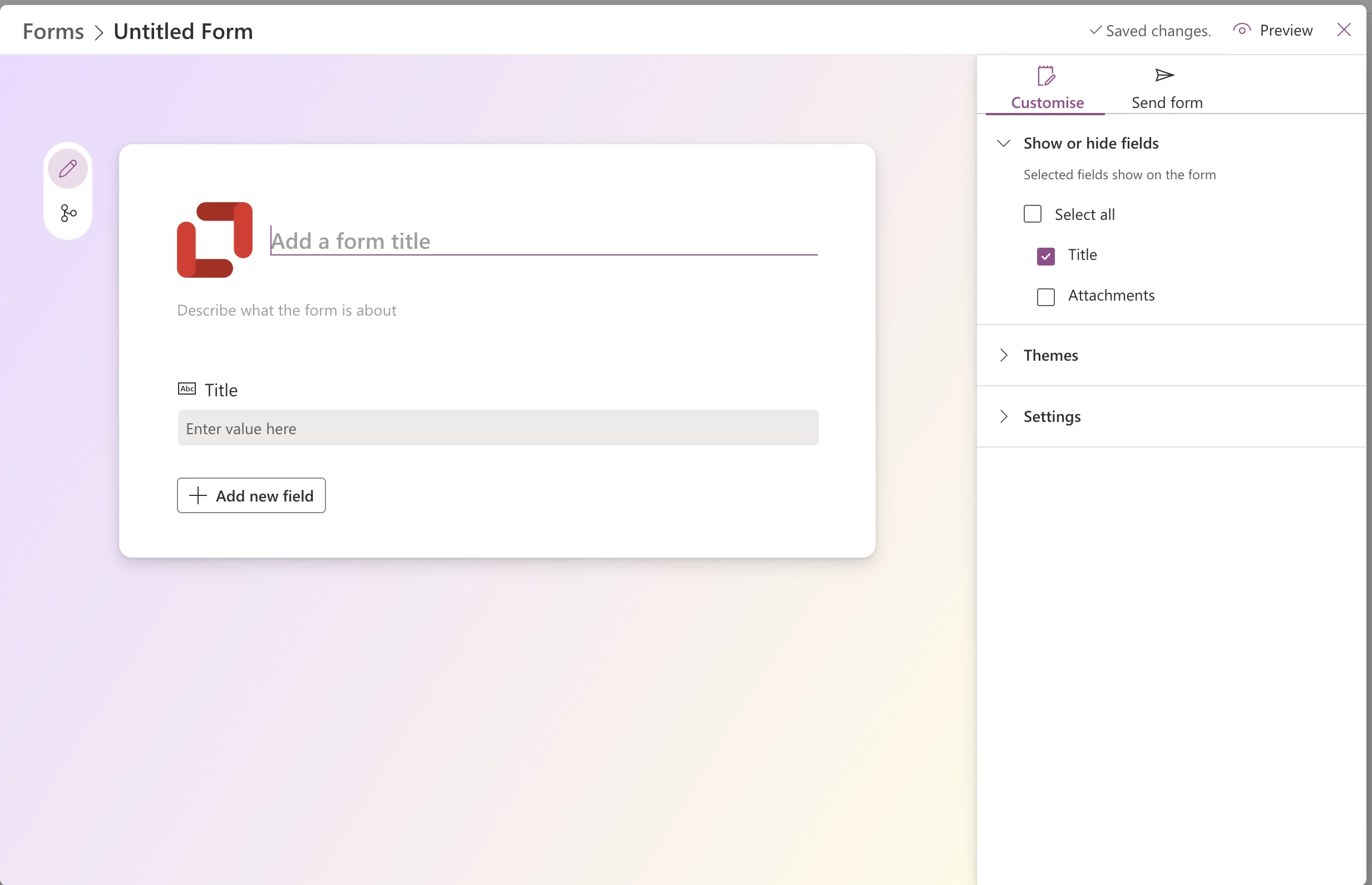The width and height of the screenshot is (1372, 885).
Task: Click the Preview eye icon
Action: pos(1242,30)
